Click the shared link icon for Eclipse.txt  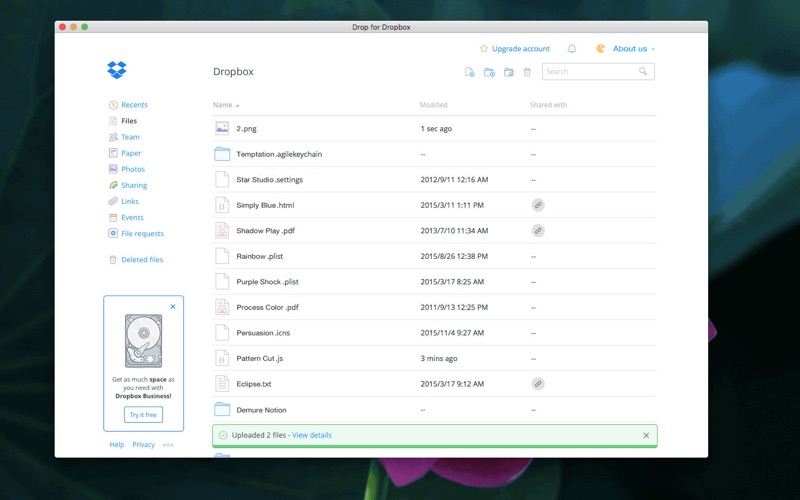[x=538, y=384]
